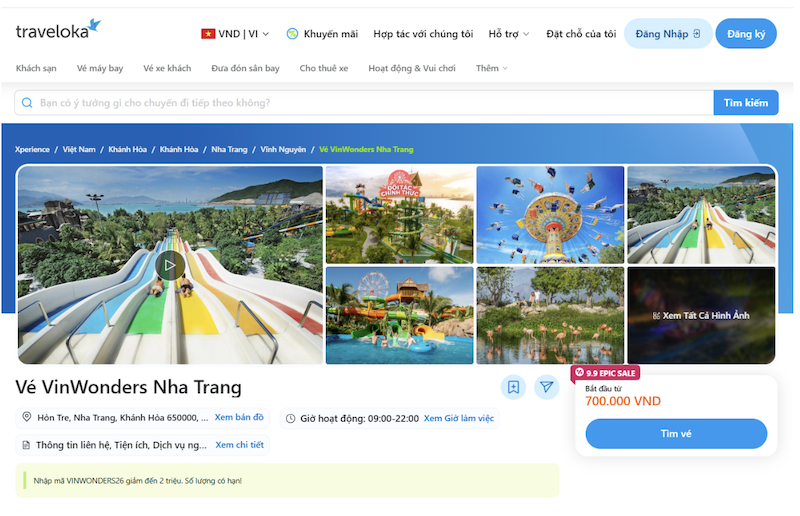The width and height of the screenshot is (800, 516).
Task: Play the water slide video
Action: (x=169, y=265)
